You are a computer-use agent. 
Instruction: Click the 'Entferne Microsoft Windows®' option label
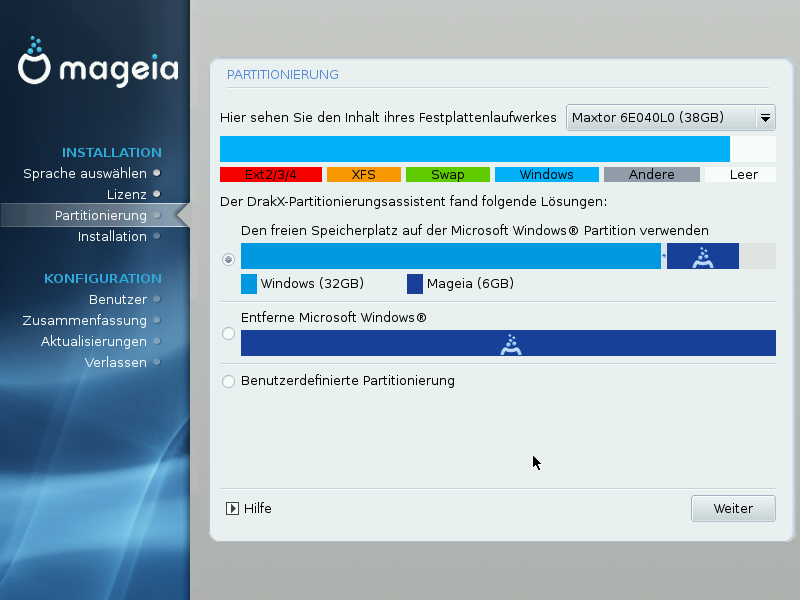point(334,317)
